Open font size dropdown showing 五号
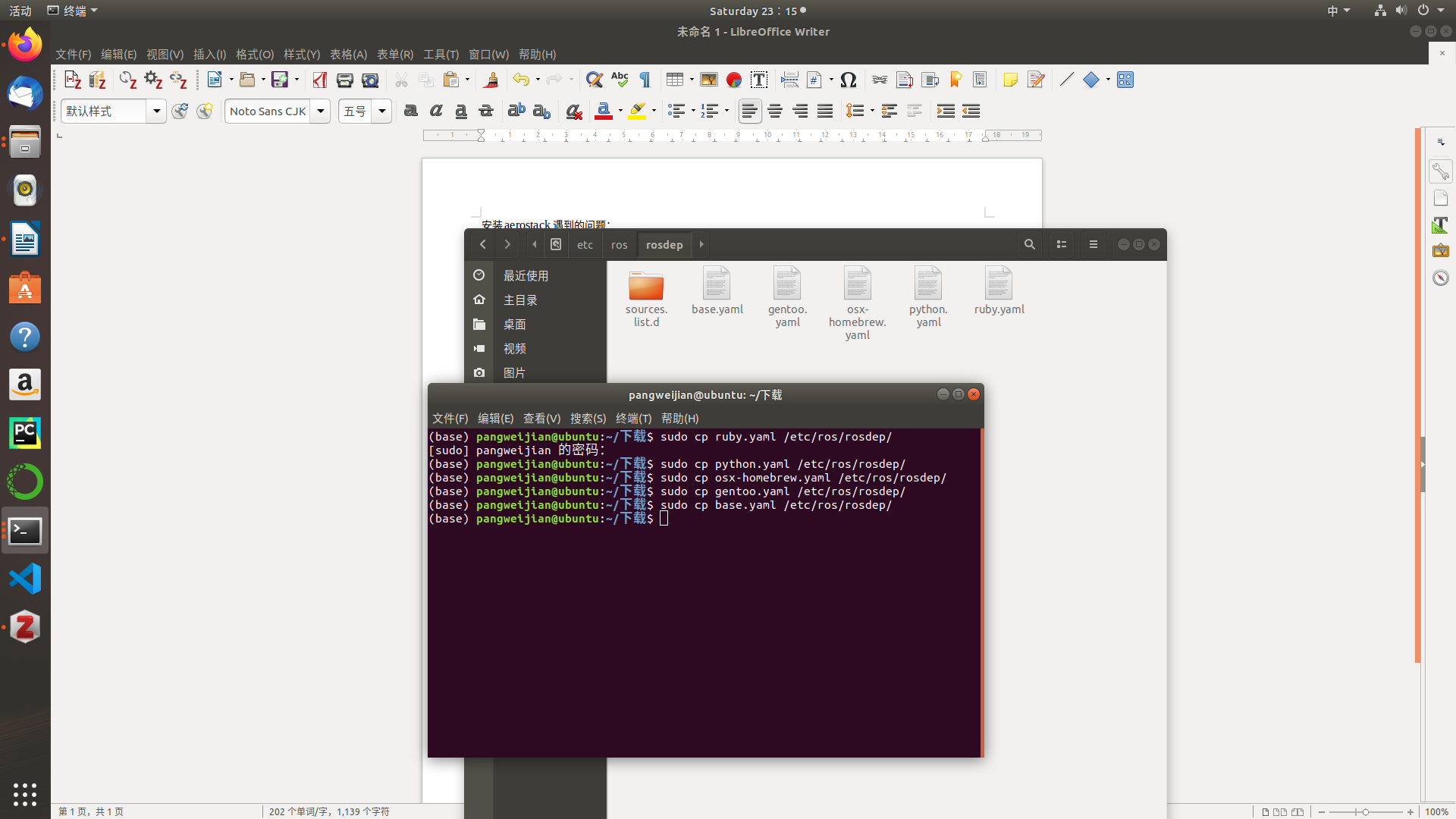The width and height of the screenshot is (1456, 819). (x=382, y=111)
